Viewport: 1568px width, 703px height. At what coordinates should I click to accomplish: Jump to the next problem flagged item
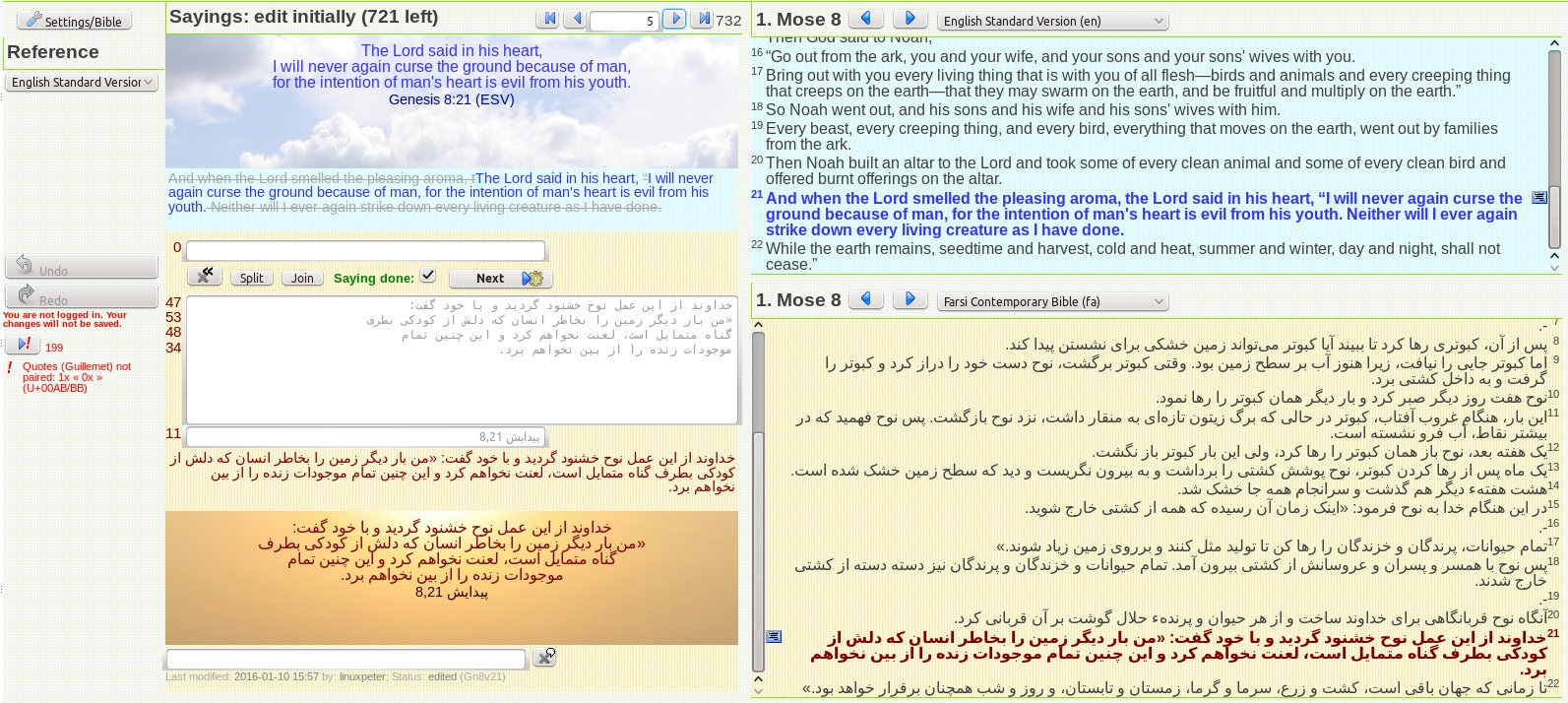coord(23,345)
